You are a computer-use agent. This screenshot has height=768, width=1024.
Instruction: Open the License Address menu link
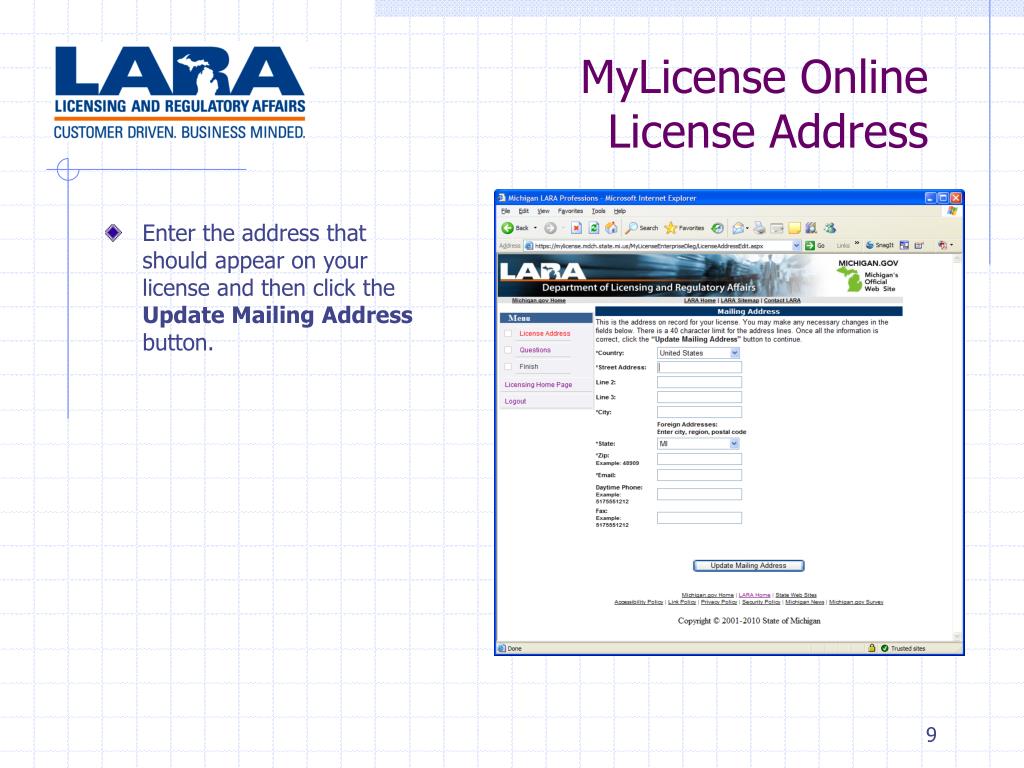tap(545, 333)
